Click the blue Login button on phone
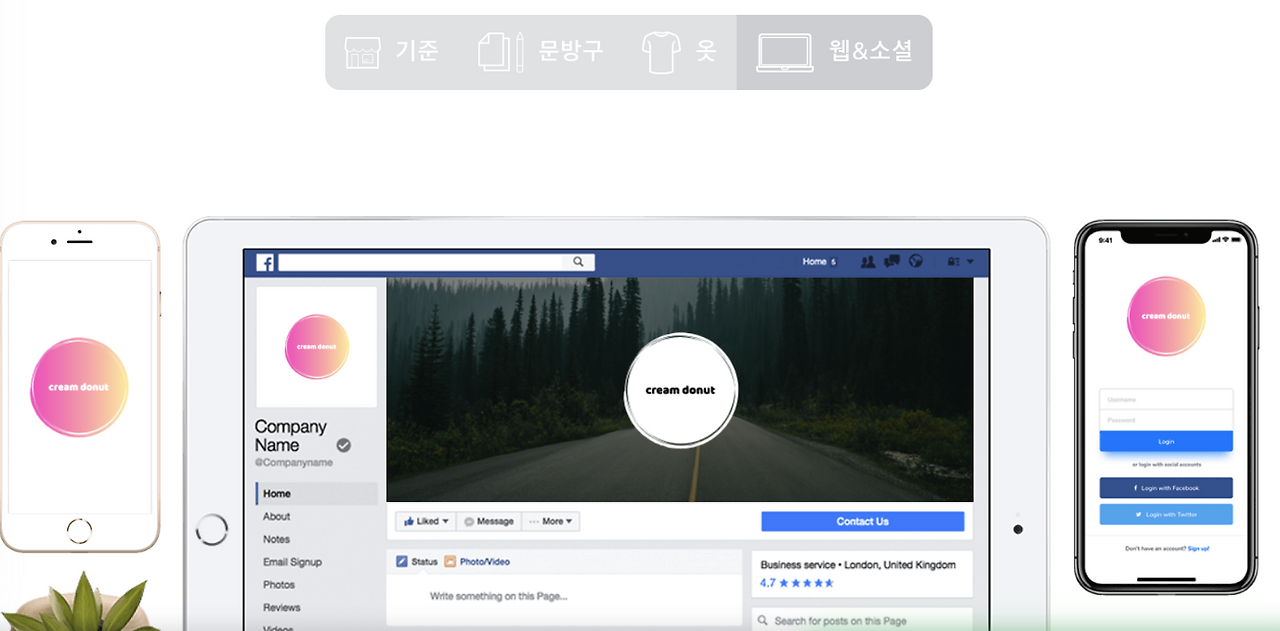This screenshot has height=631, width=1280. (x=1166, y=441)
